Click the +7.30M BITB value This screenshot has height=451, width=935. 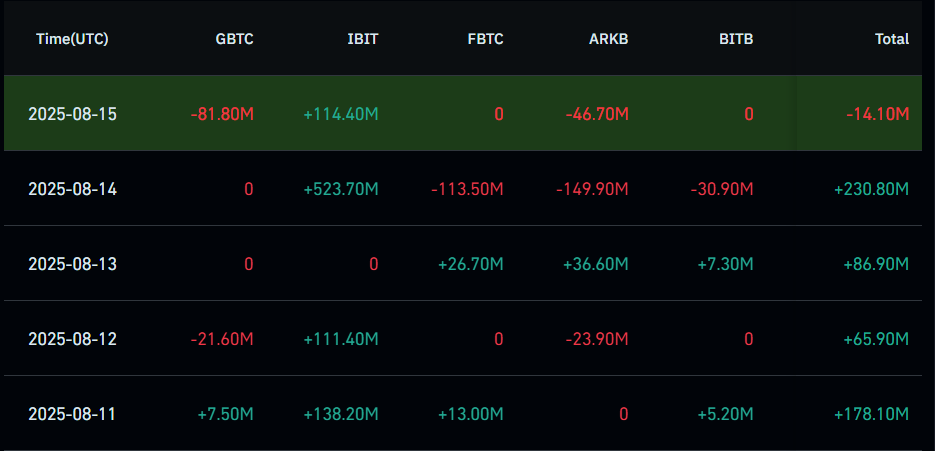(726, 264)
